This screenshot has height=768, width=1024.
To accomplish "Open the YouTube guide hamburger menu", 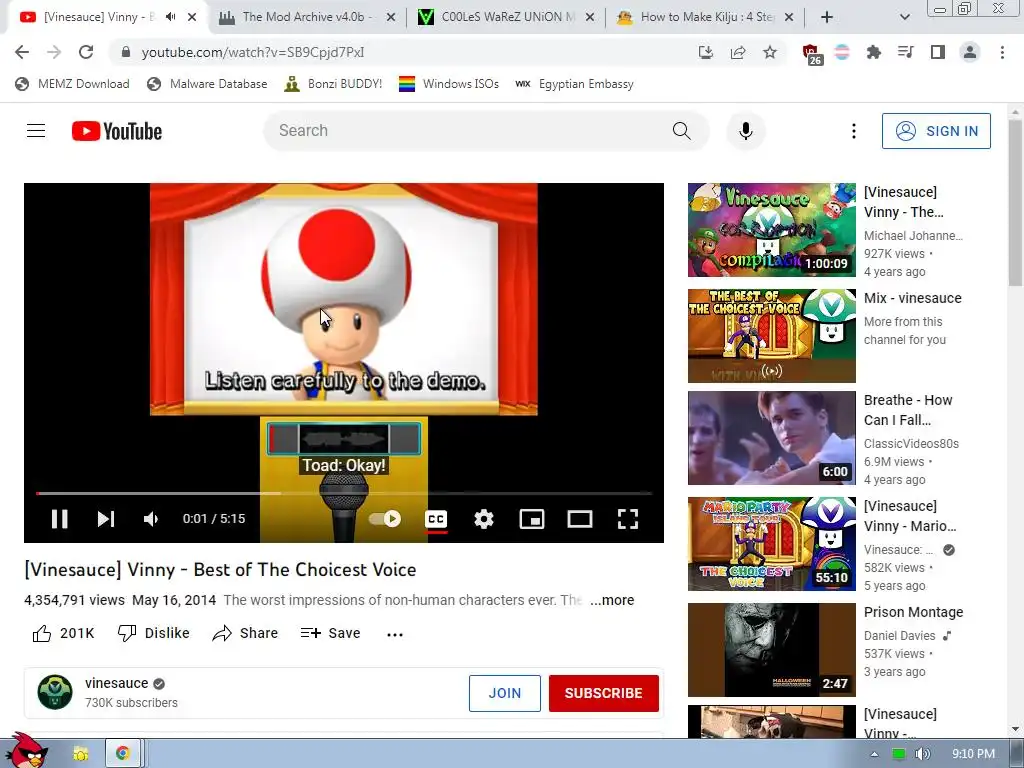I will 36,131.
